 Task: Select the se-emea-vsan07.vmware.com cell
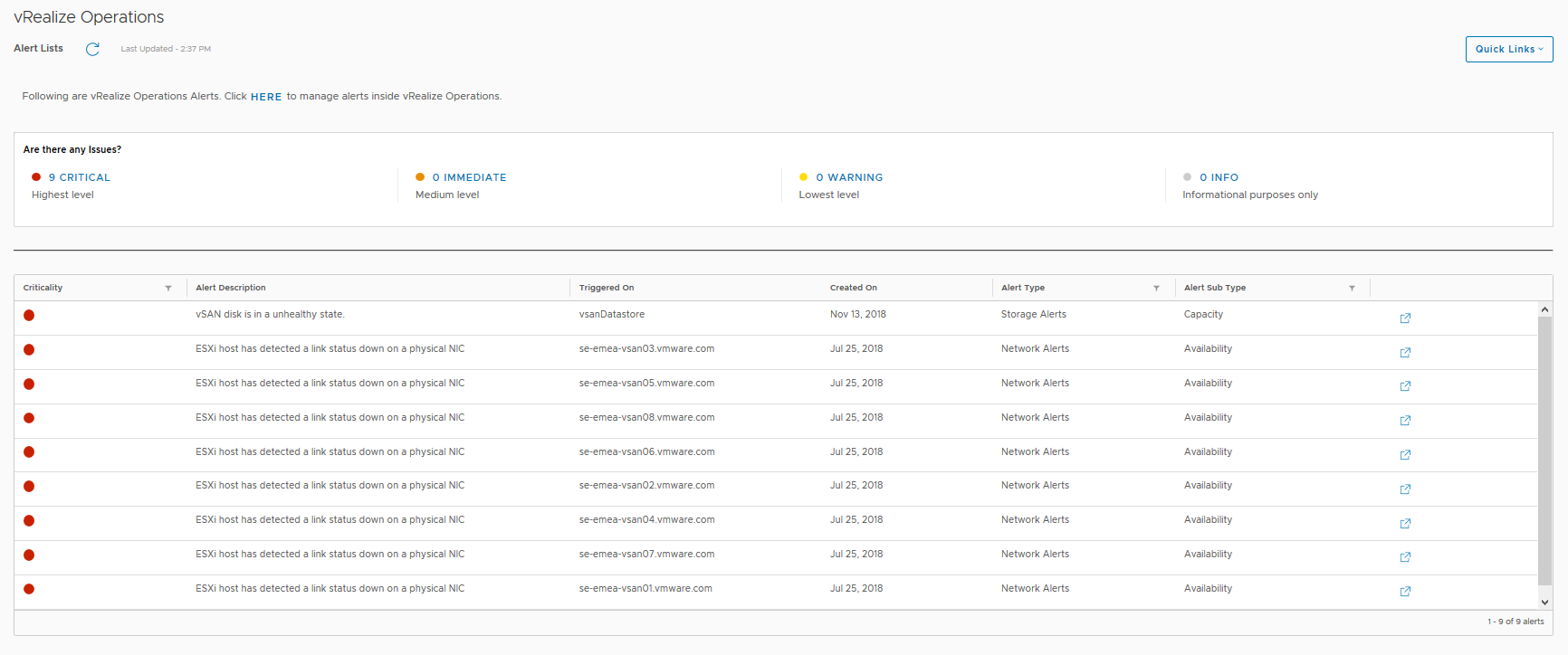pos(646,555)
